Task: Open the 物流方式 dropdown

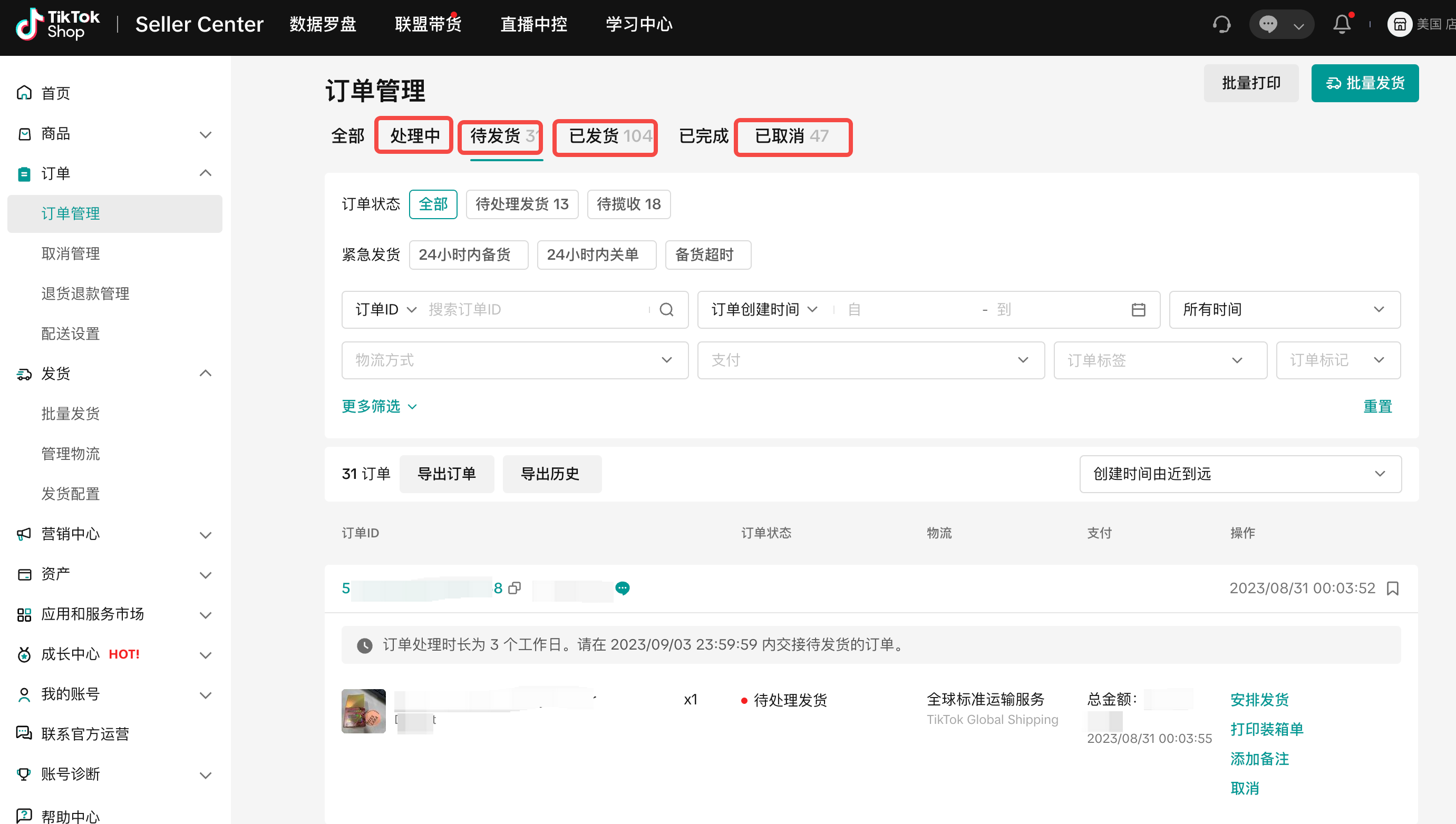Action: [x=514, y=360]
